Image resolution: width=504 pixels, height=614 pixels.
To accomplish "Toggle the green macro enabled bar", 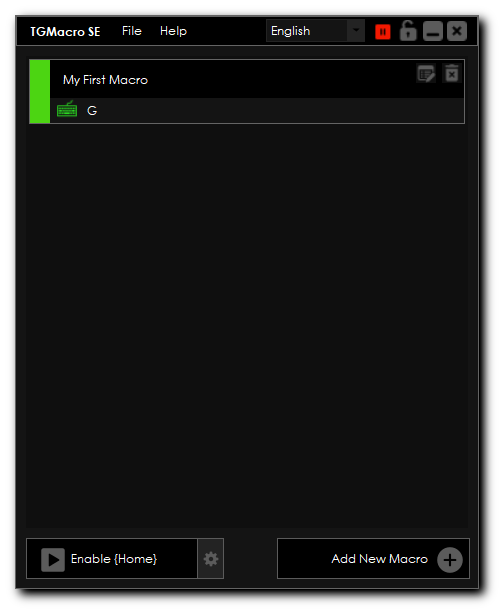I will coord(40,92).
